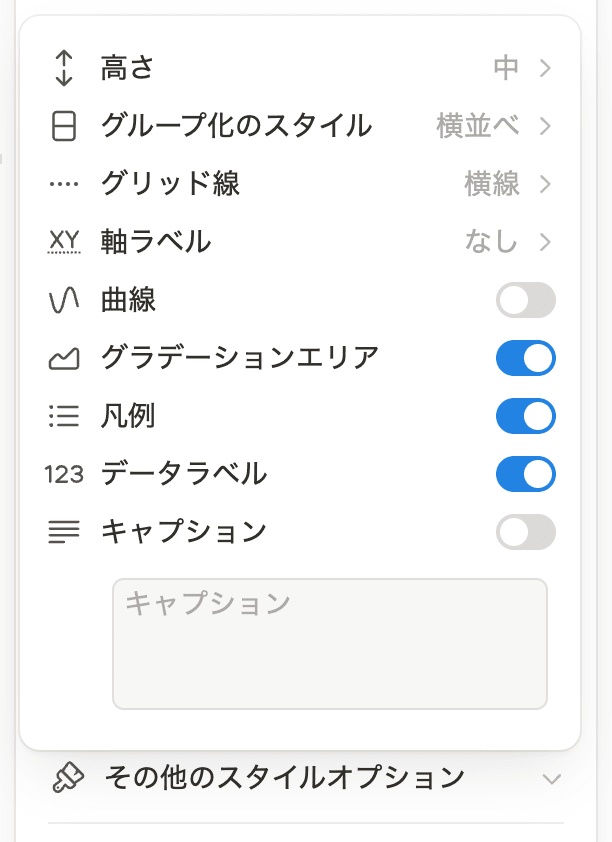Viewport: 612px width, 842px height.
Task: Enable the キャプション toggle
Action: (x=526, y=532)
